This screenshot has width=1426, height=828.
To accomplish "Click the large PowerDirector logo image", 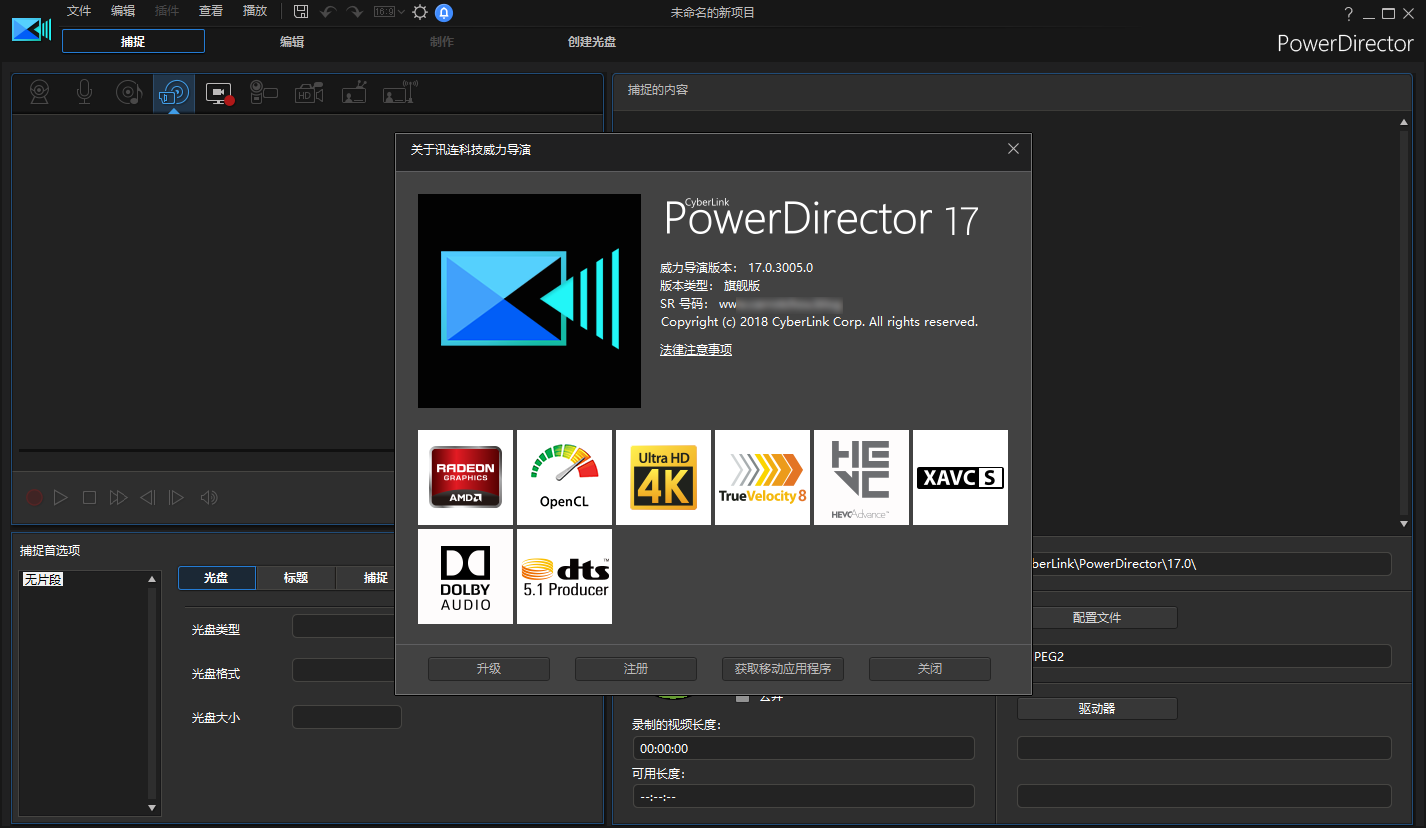I will pos(529,301).
